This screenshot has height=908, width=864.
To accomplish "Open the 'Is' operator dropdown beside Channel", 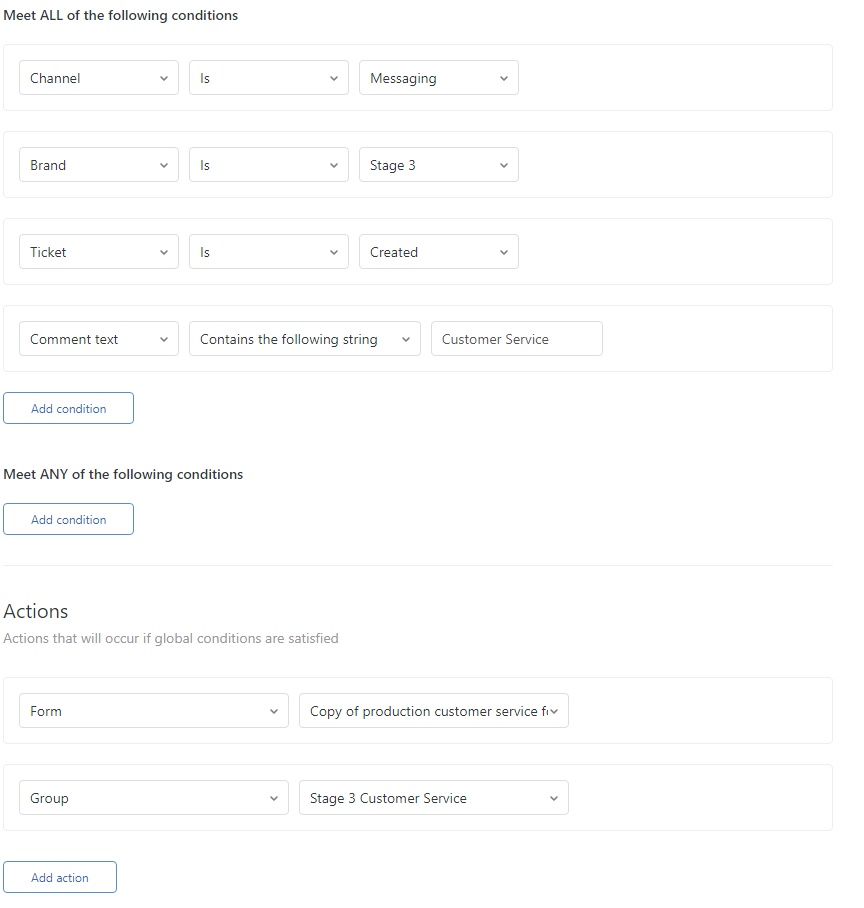I will [x=268, y=78].
